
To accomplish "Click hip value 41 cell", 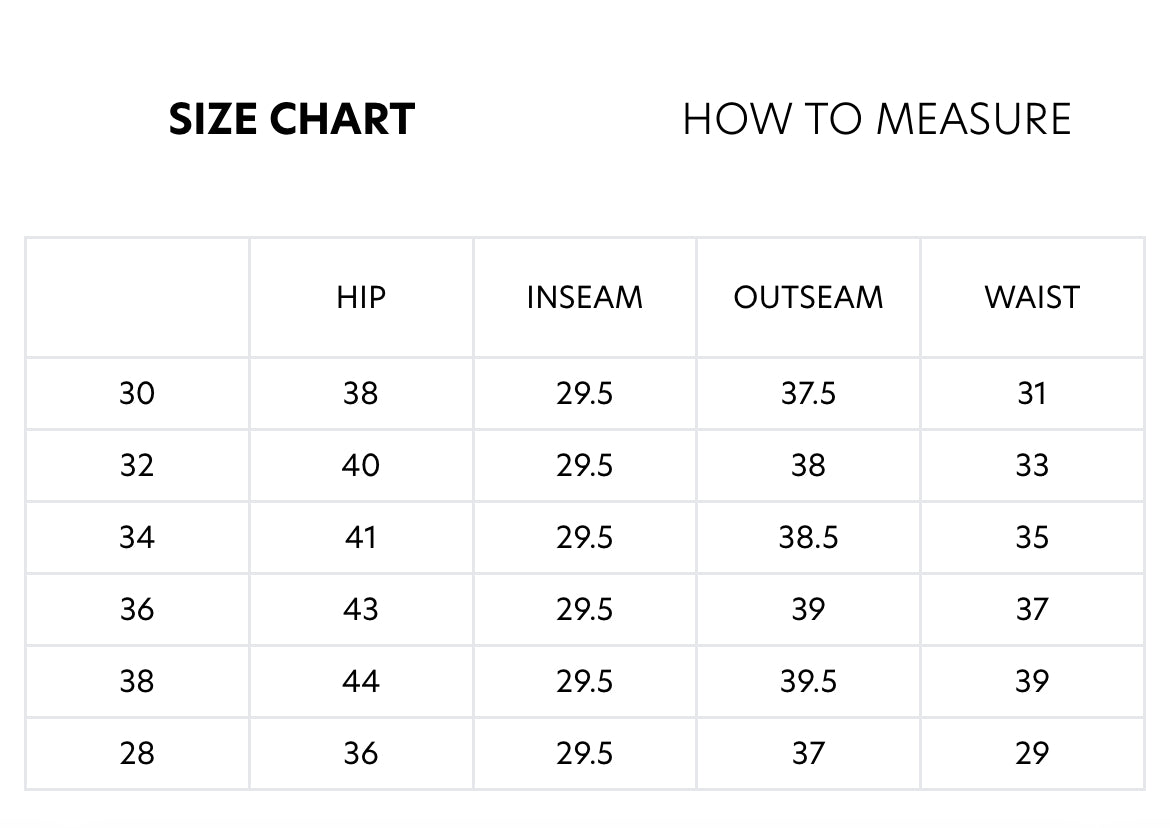I will [x=361, y=537].
